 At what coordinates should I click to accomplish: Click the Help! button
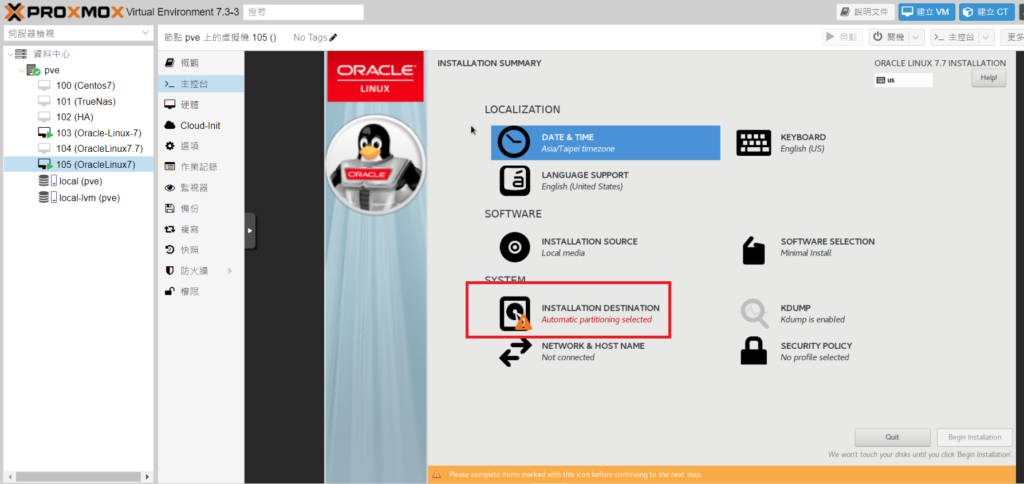coord(988,78)
